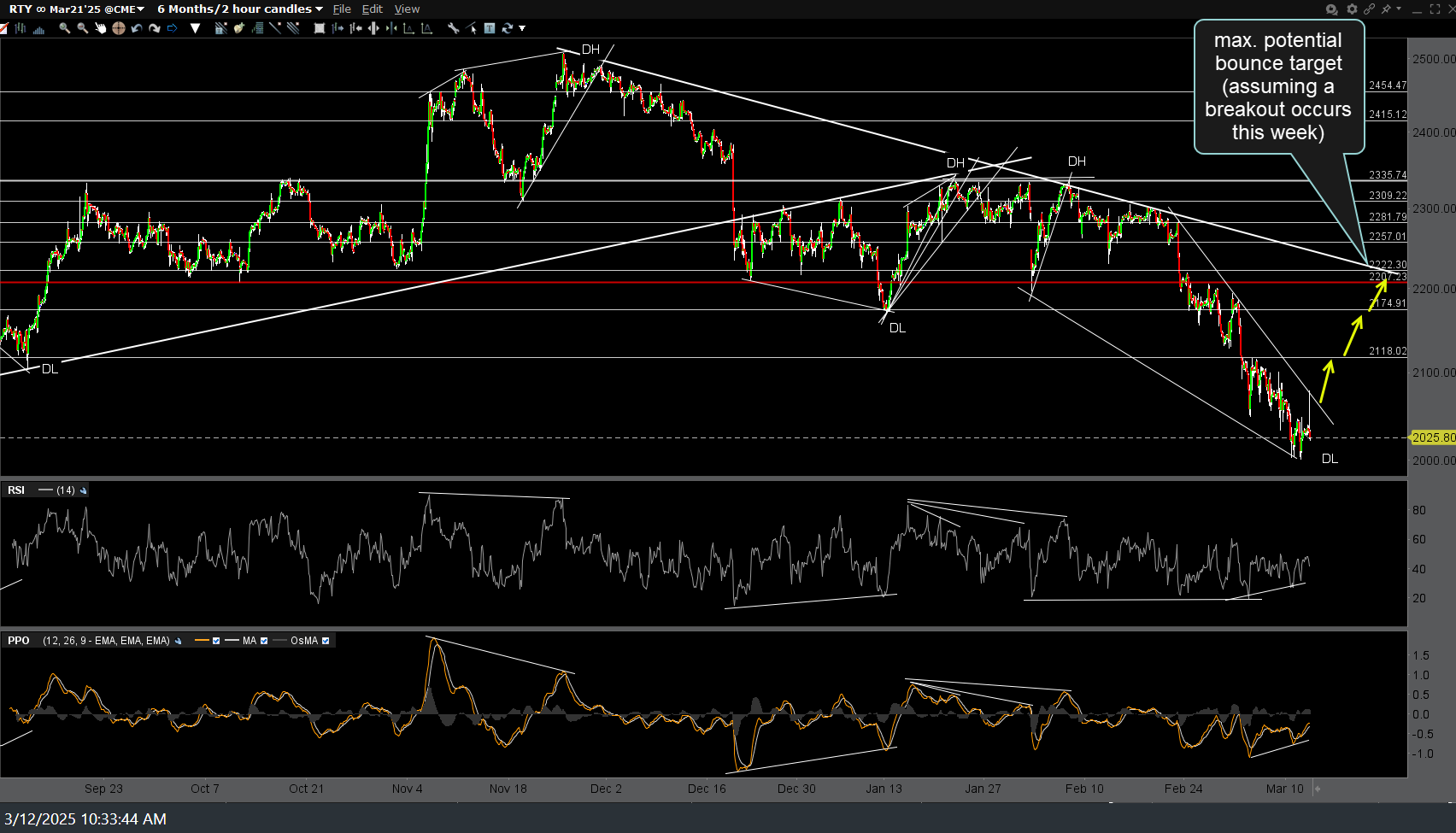Screen dimensions: 1456x833
Task: Disable the OsMA histogram checkbox
Action: tap(326, 641)
